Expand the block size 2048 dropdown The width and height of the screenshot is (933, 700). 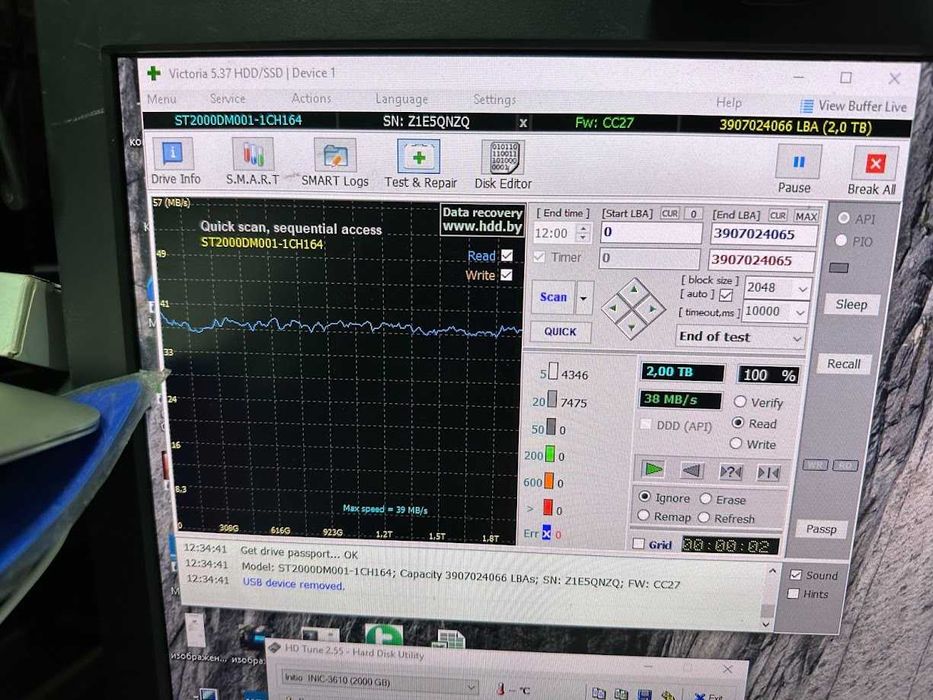pyautogui.click(x=803, y=289)
